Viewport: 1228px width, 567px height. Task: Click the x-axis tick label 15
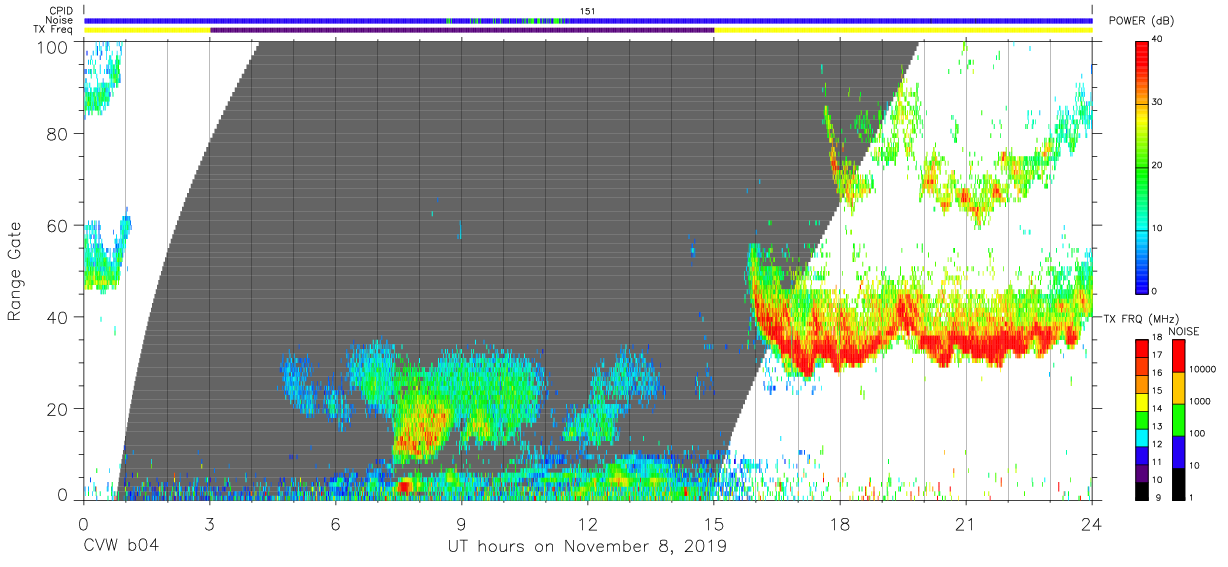pos(714,524)
